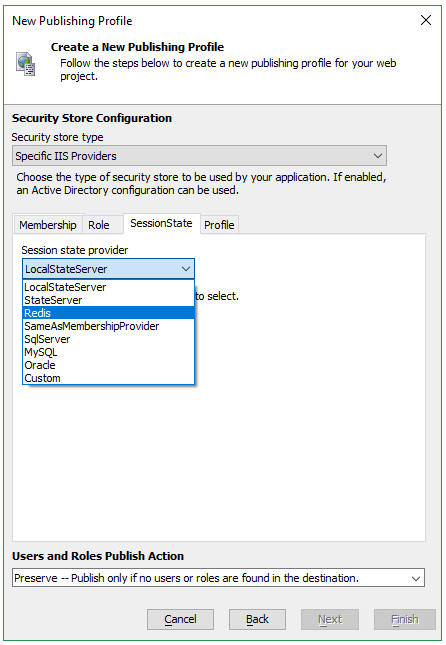Screen dimensions: 446x645
Task: Close the New Publishing Profile dialog
Action: 426,20
